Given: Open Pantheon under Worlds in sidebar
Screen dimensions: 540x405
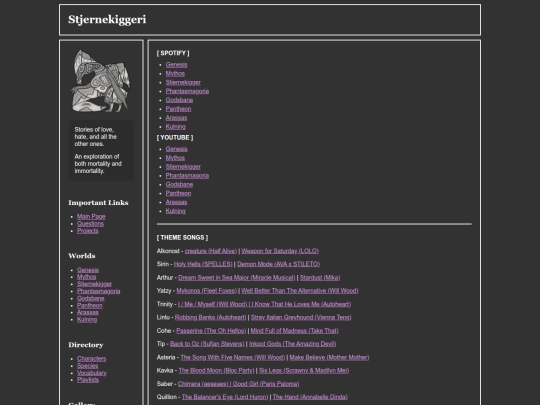Looking at the screenshot, I should 90,305.
